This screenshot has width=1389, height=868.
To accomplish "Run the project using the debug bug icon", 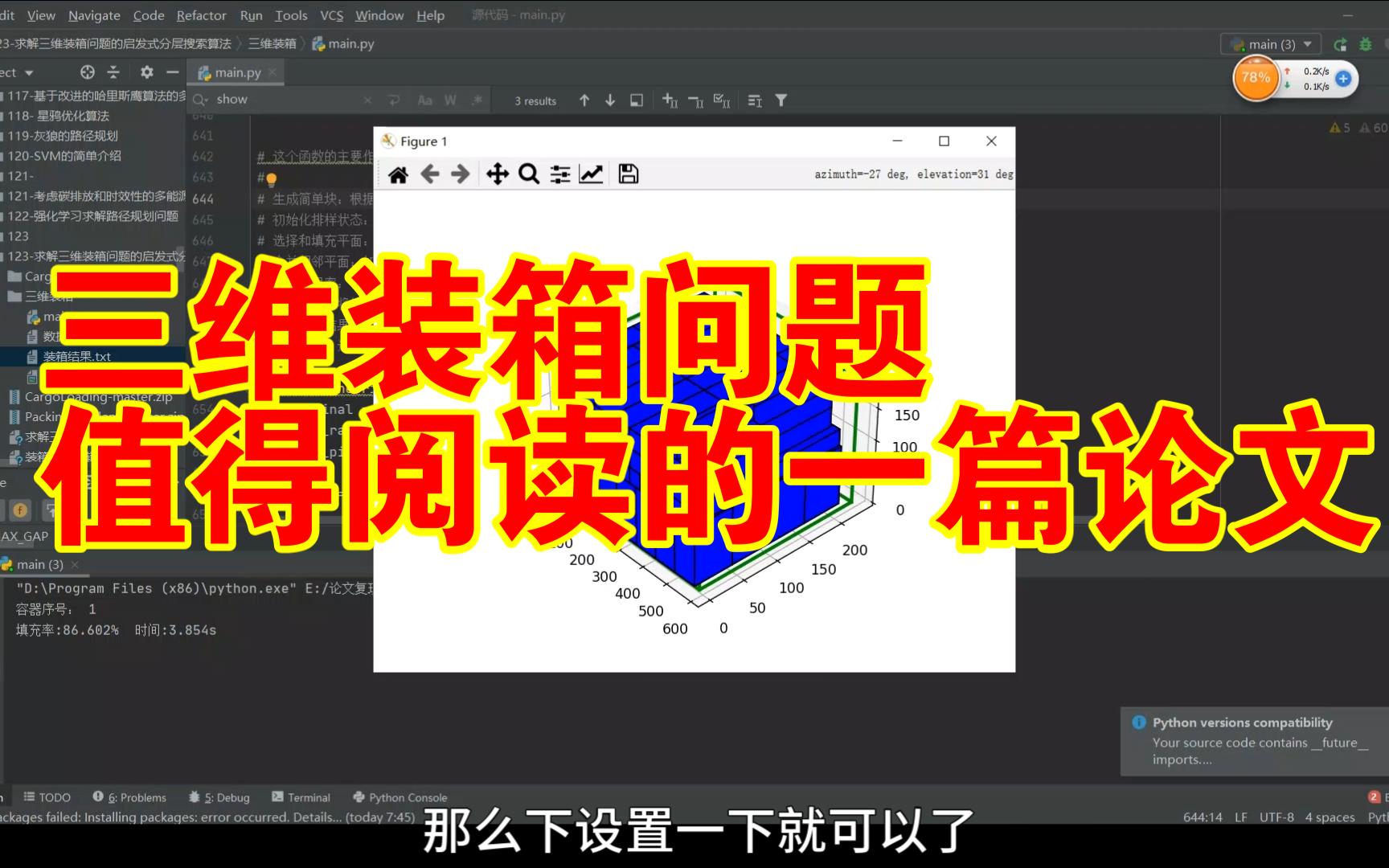I will [1365, 44].
